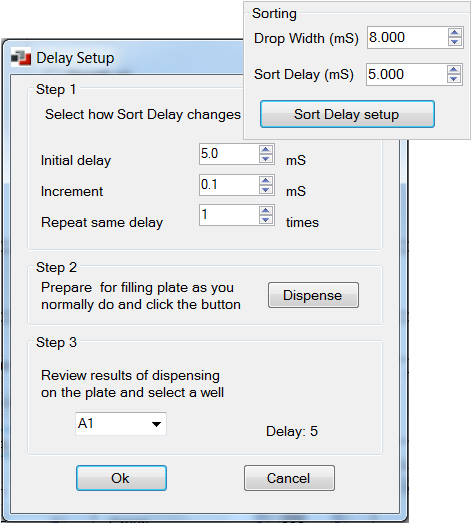Click the Cancel button
Image resolution: width=473 pixels, height=523 pixels.
coord(289,478)
